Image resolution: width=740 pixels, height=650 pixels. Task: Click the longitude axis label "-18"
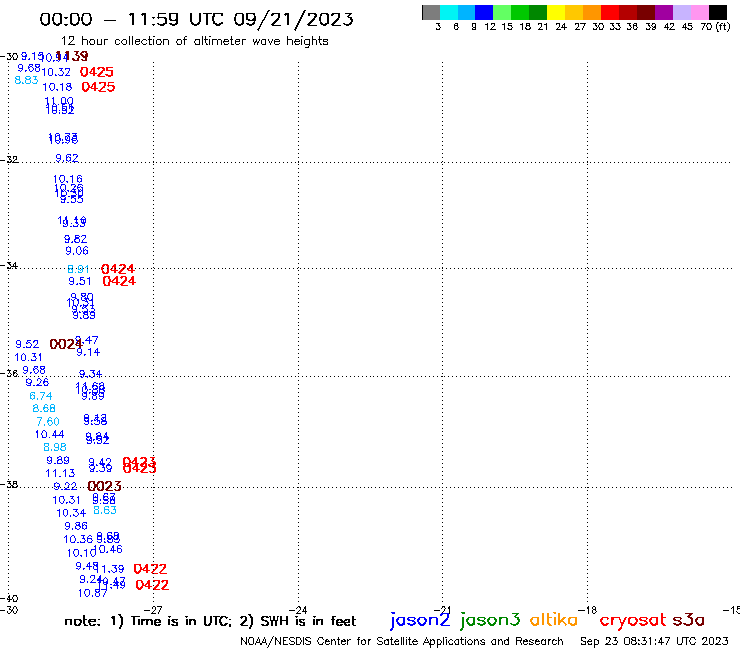pos(588,610)
